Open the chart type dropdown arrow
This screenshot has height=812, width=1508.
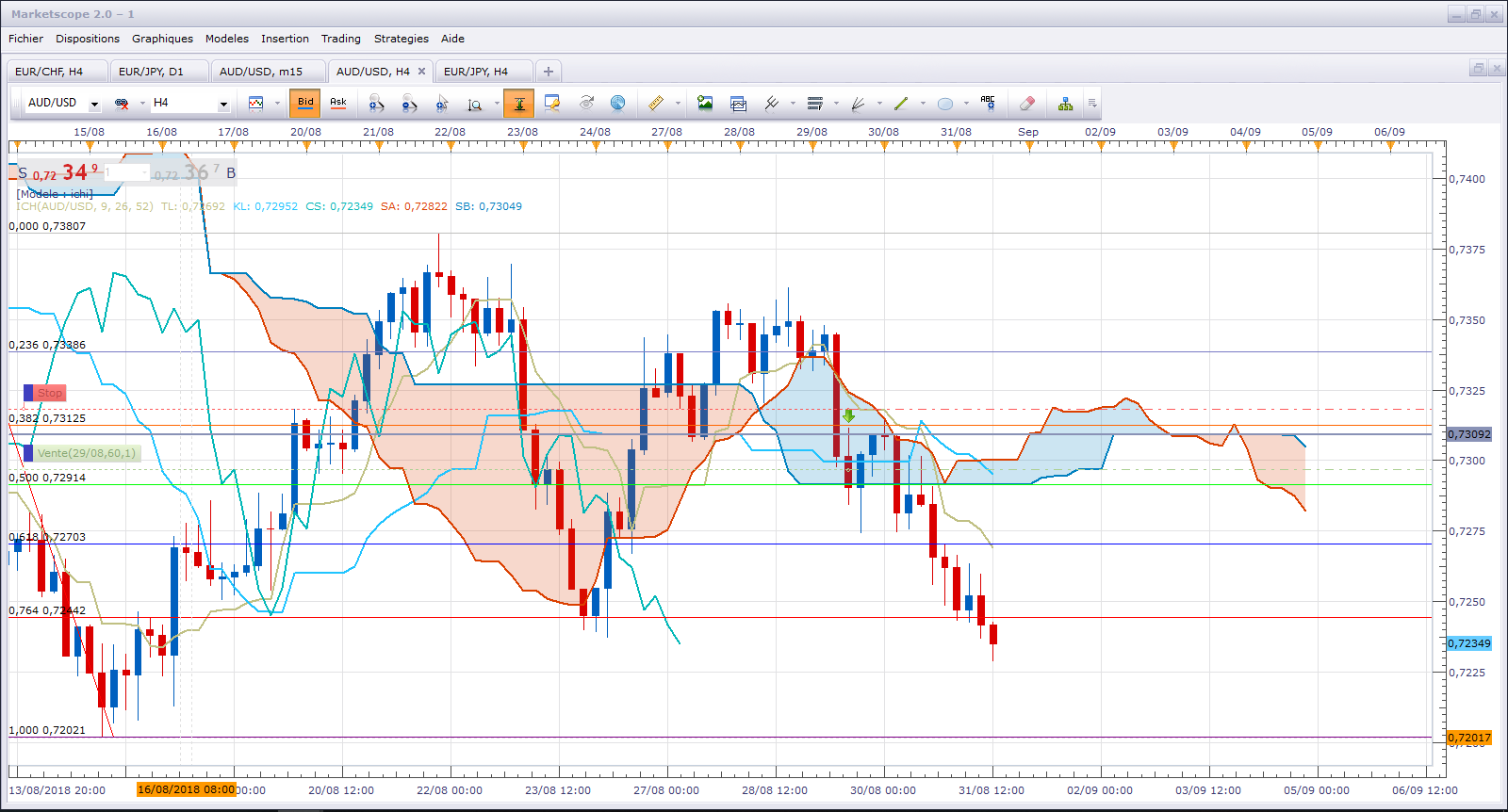[277, 104]
